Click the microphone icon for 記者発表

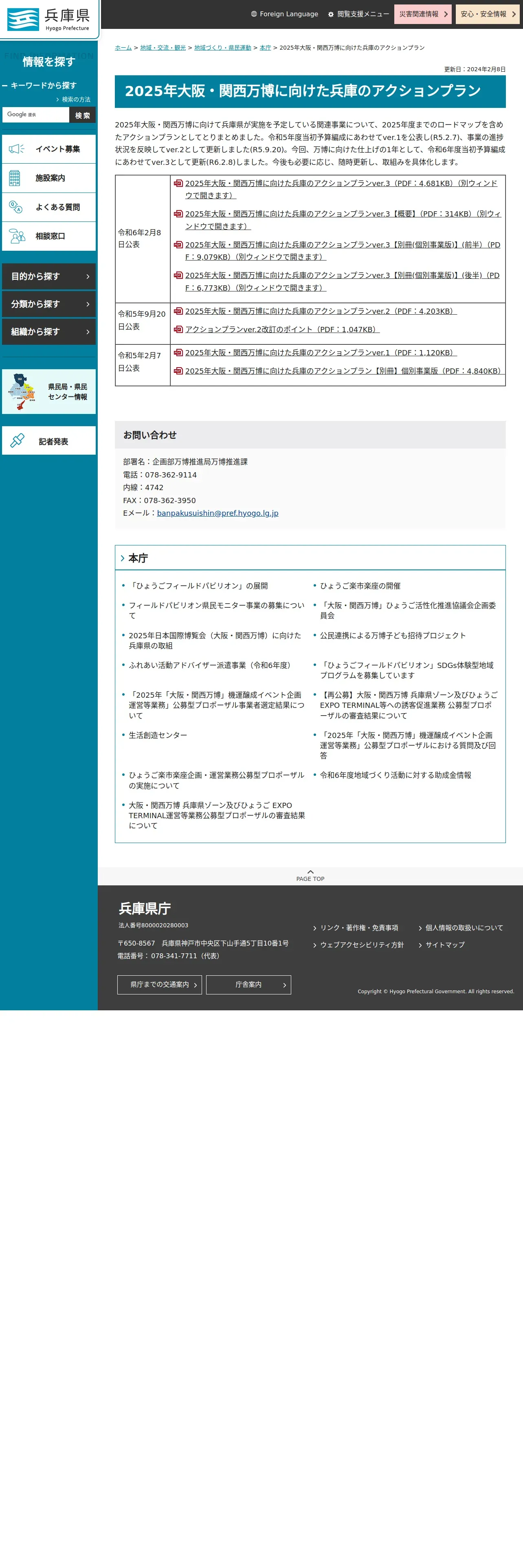pos(17,441)
